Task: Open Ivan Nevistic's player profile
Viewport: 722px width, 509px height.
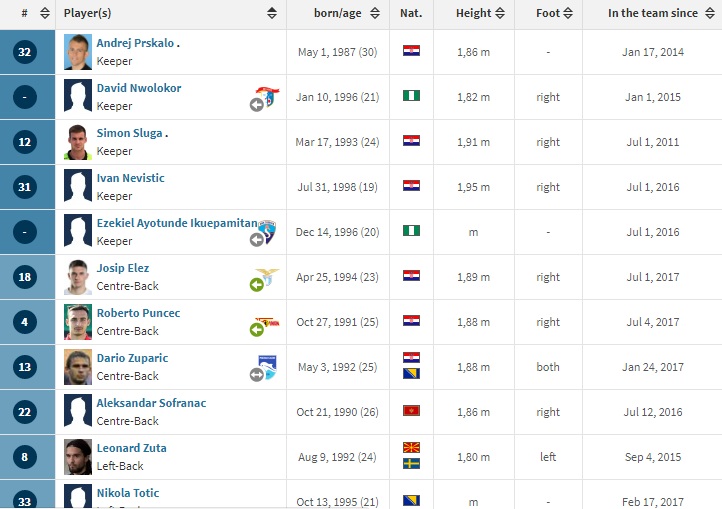Action: click(x=131, y=178)
